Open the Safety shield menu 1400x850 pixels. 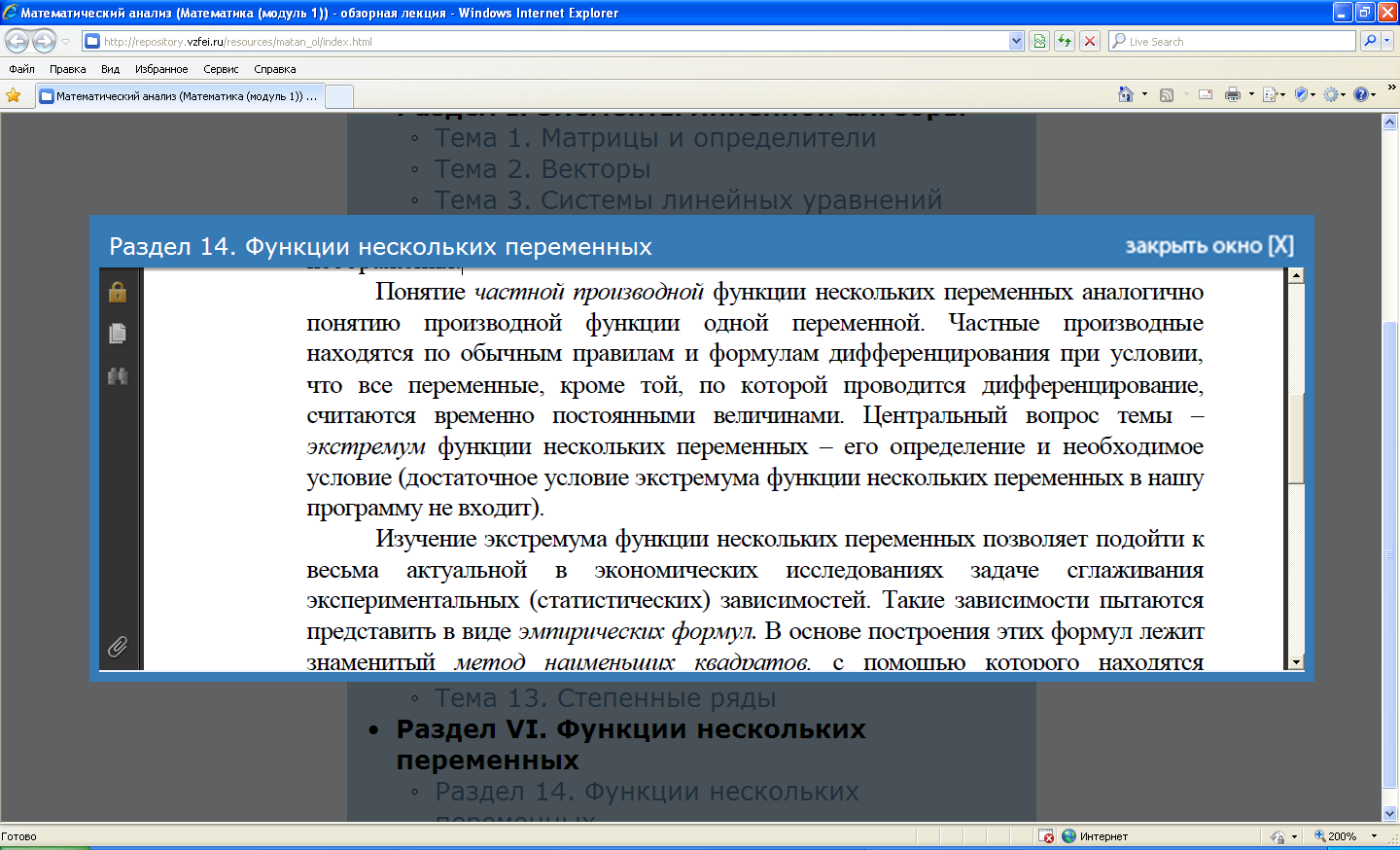tap(1304, 94)
